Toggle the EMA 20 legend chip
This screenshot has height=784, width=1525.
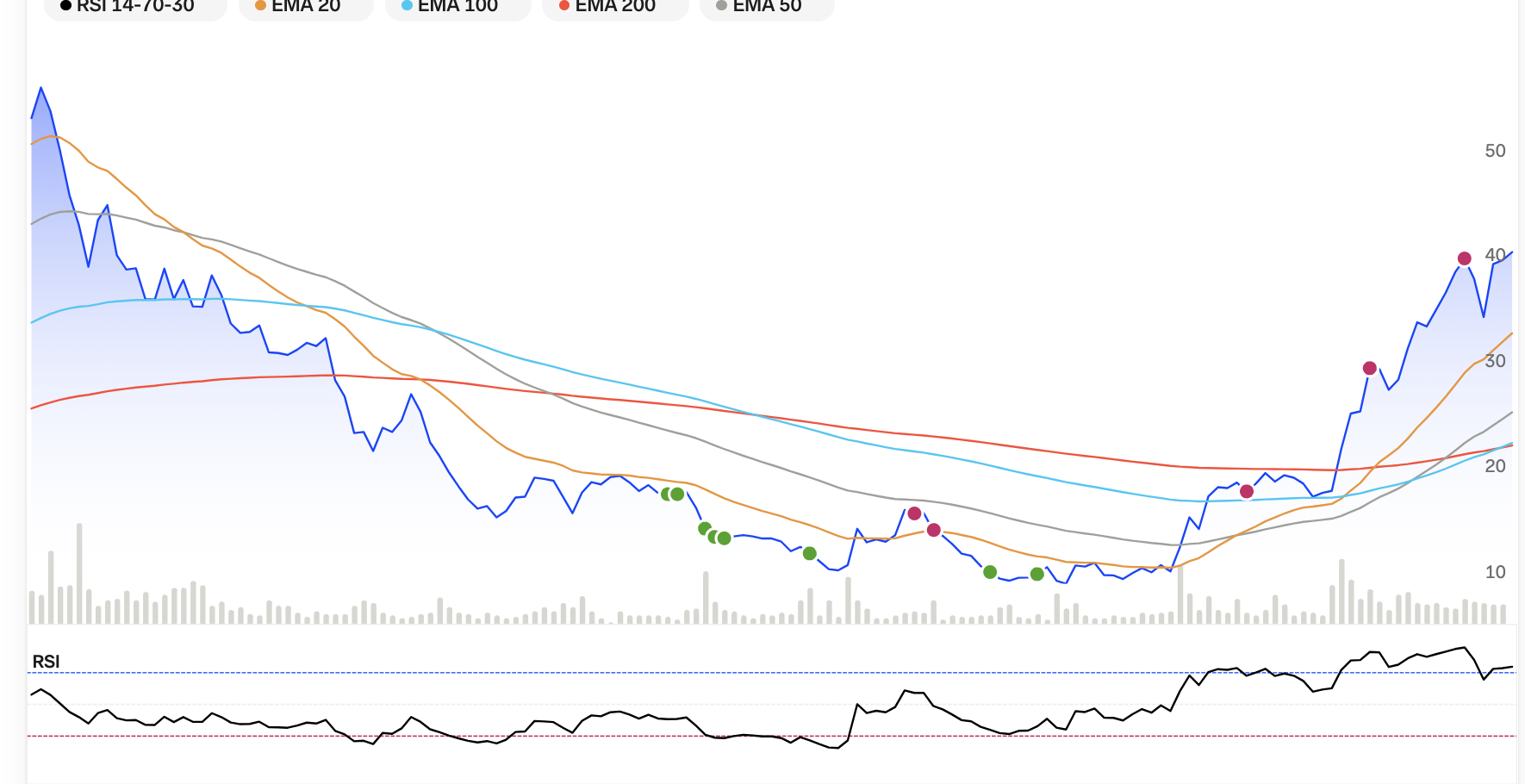click(306, 7)
